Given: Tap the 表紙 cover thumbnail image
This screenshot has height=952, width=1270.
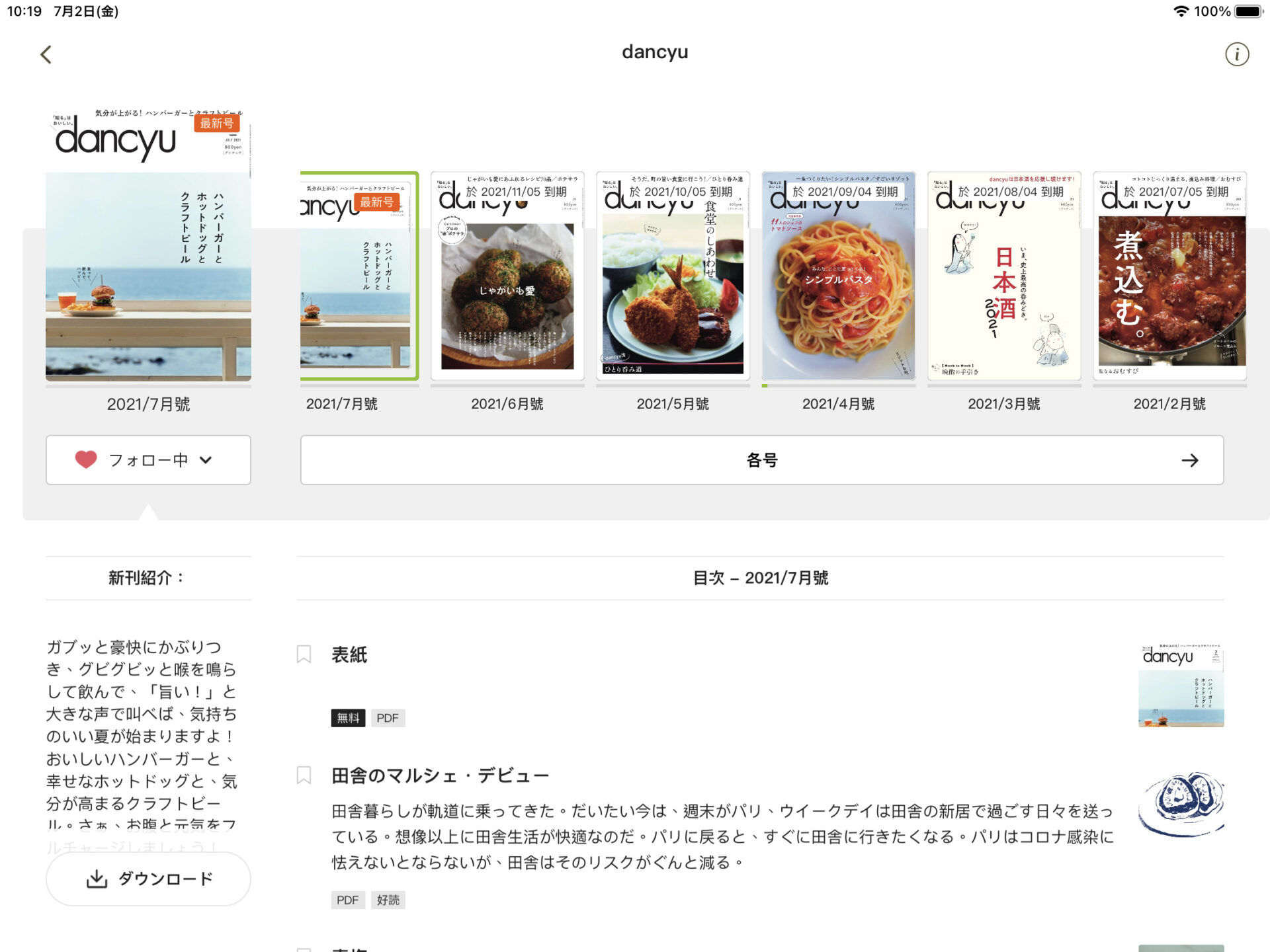Looking at the screenshot, I should pyautogui.click(x=1181, y=684).
